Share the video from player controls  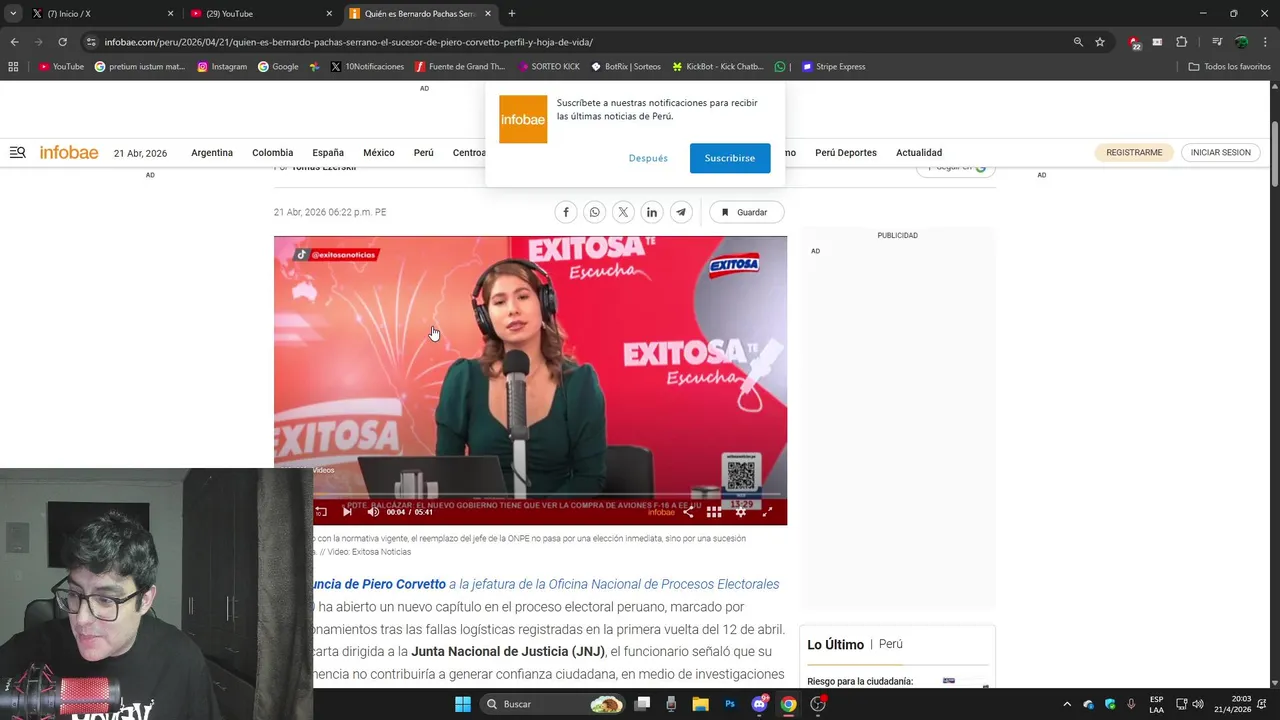tap(688, 511)
